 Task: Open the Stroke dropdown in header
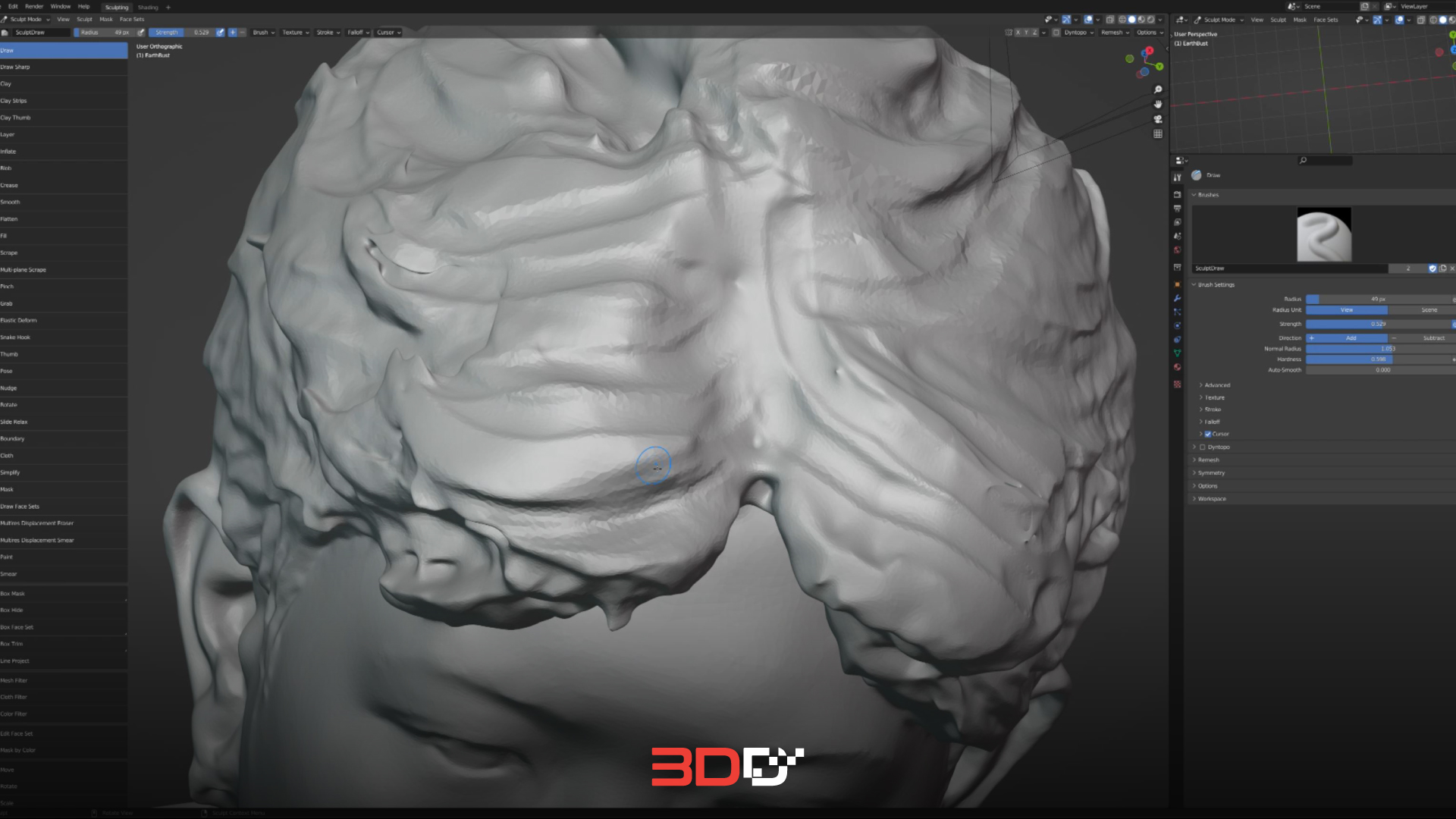328,33
